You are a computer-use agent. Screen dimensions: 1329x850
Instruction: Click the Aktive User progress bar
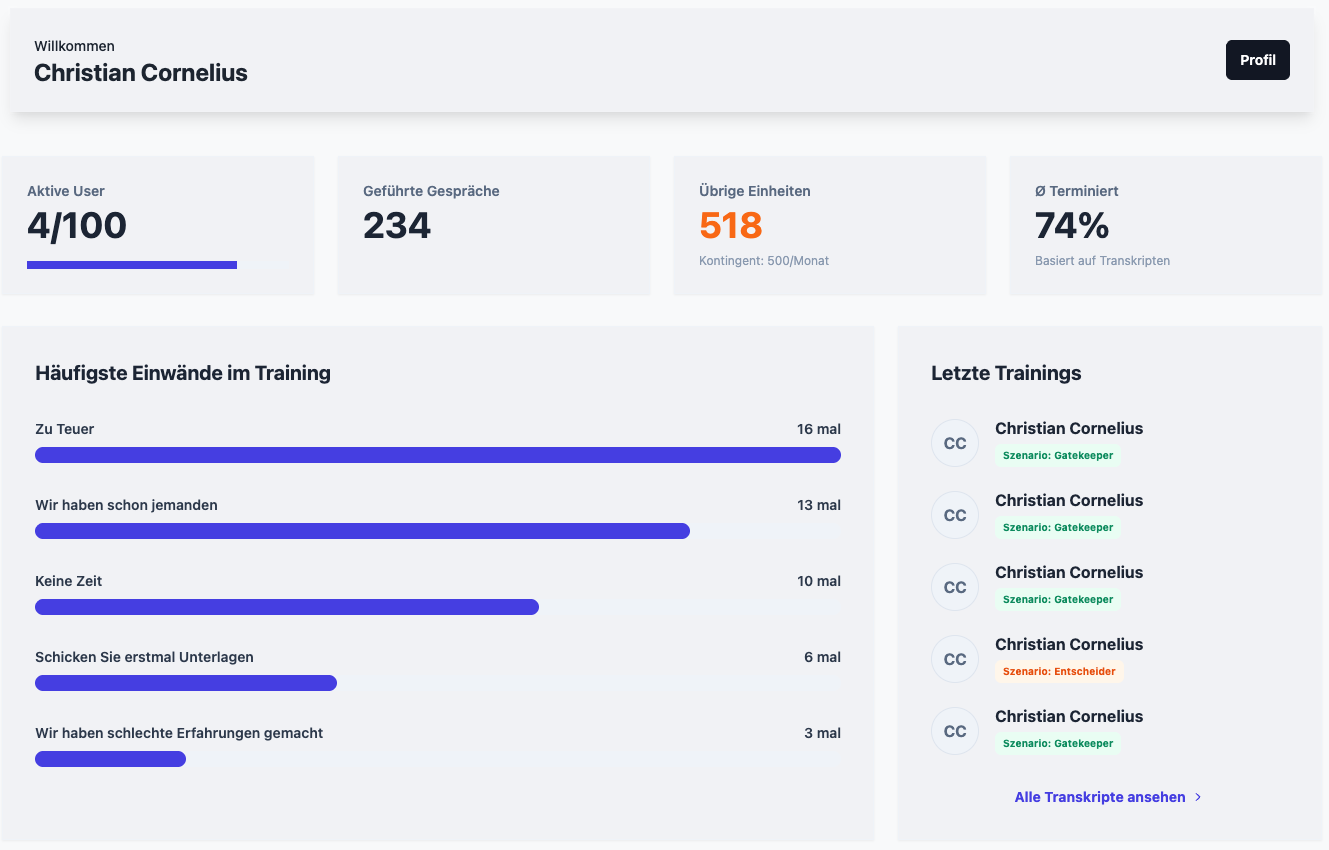point(131,264)
